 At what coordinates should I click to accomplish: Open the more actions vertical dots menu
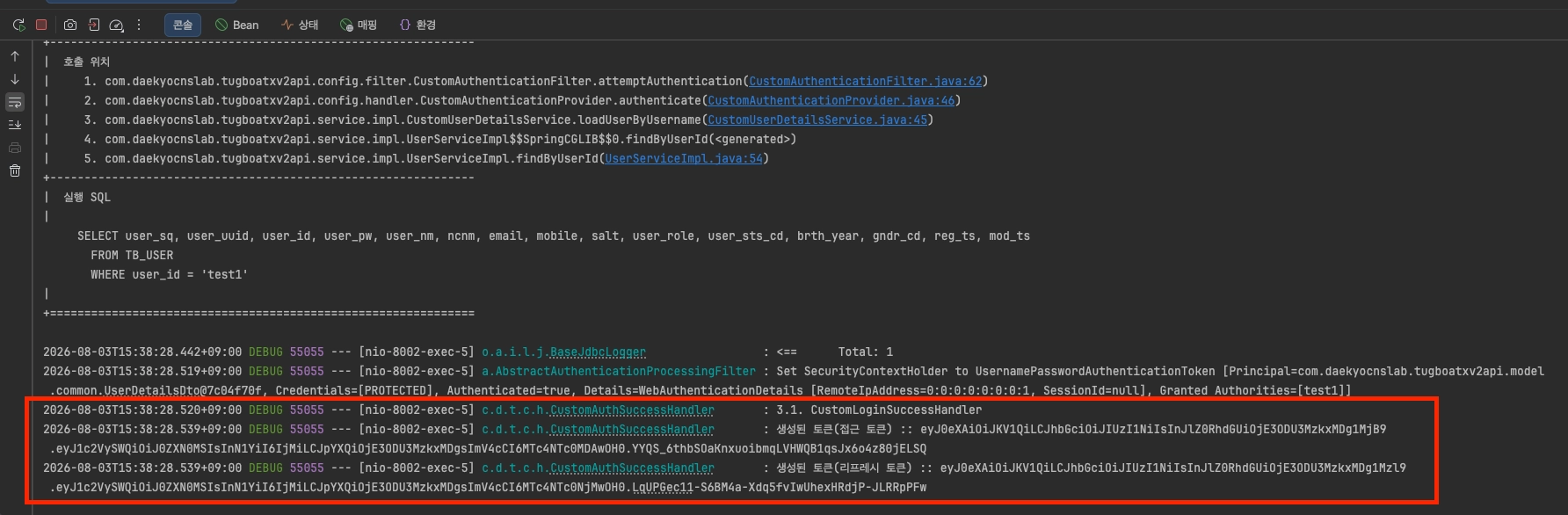[x=139, y=25]
